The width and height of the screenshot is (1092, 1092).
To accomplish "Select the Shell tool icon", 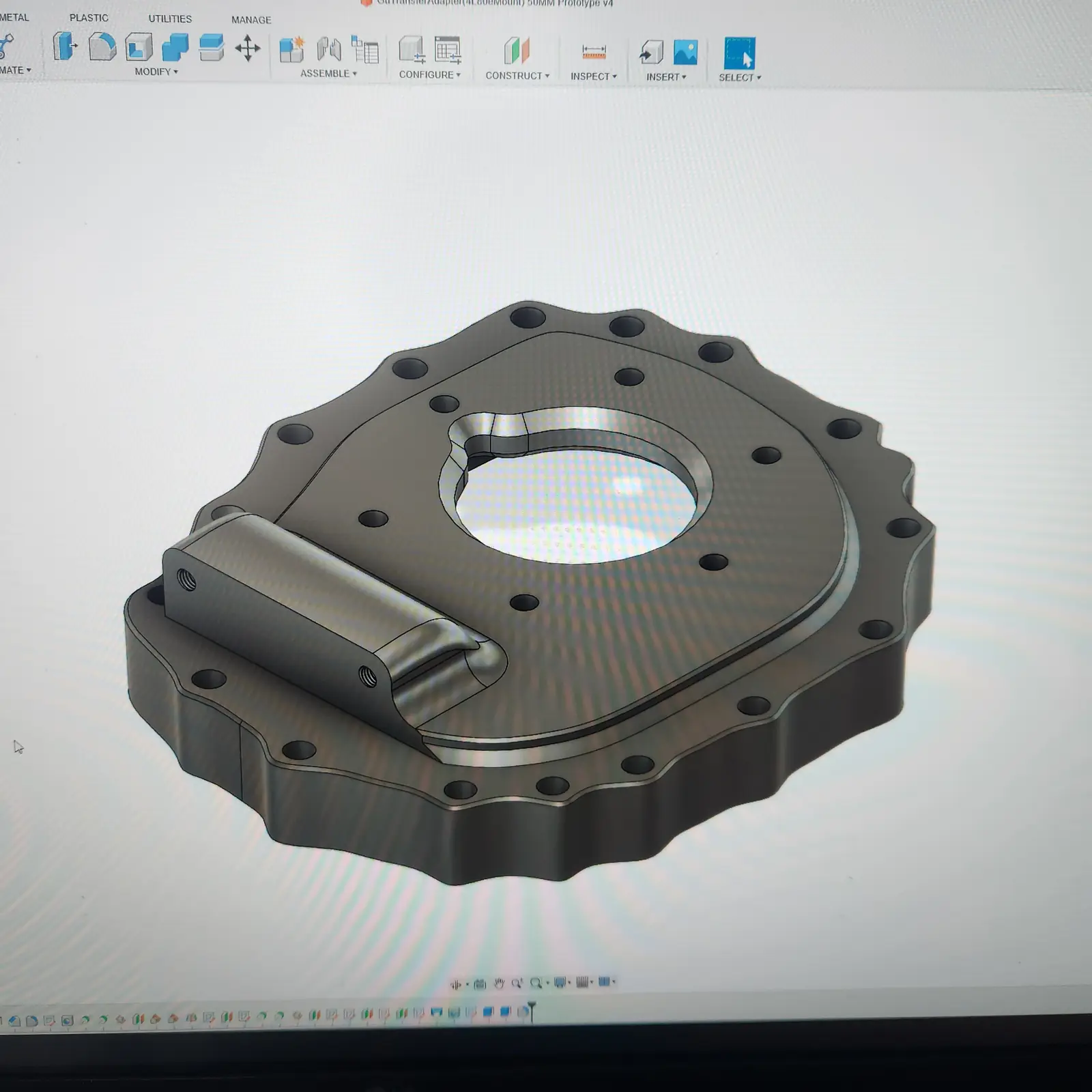I will (x=139, y=47).
